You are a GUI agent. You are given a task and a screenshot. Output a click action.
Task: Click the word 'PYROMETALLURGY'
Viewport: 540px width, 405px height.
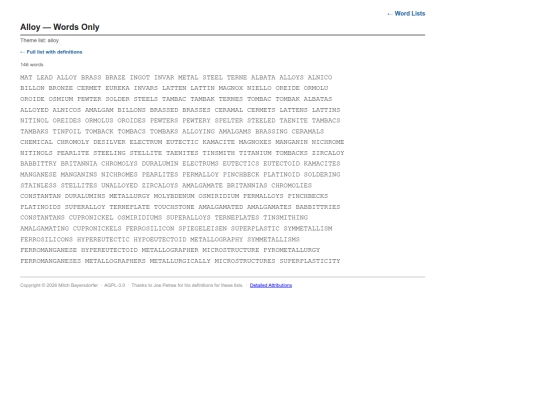coord(292,250)
